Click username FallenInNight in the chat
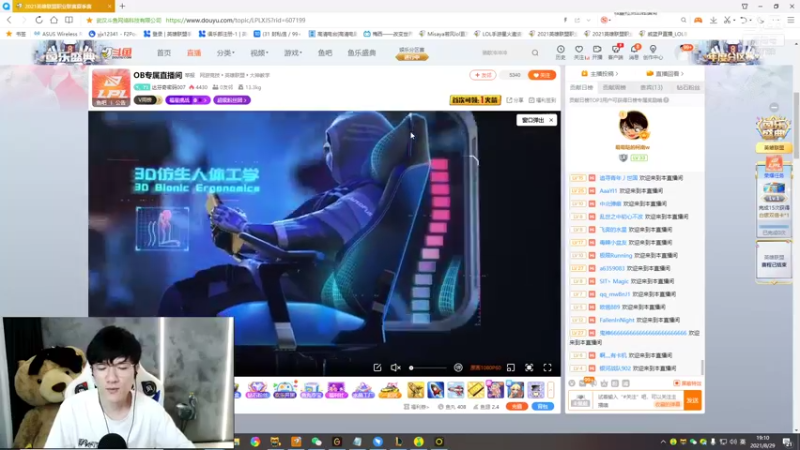The width and height of the screenshot is (800, 450). click(617, 320)
